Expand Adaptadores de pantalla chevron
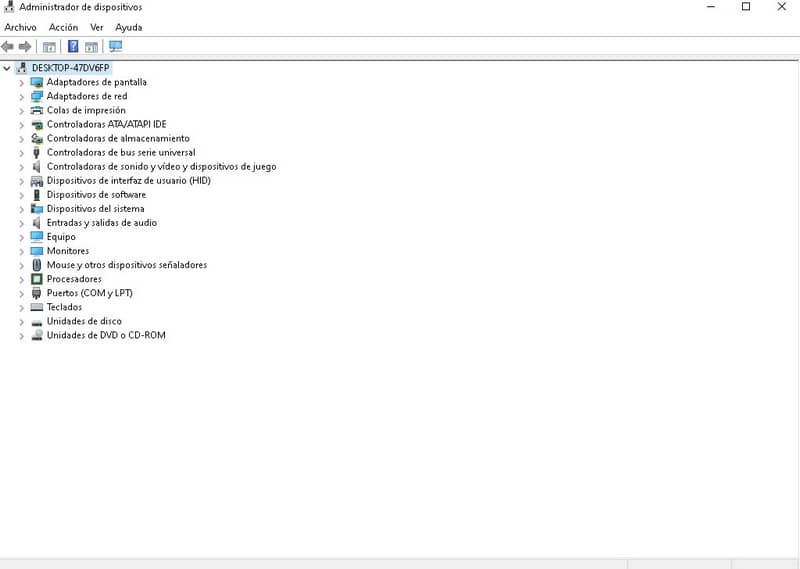This screenshot has height=569, width=800. 21,83
